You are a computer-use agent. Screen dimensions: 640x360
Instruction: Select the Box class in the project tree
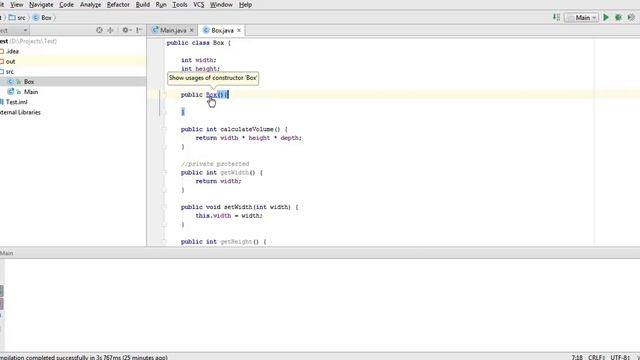(29, 82)
